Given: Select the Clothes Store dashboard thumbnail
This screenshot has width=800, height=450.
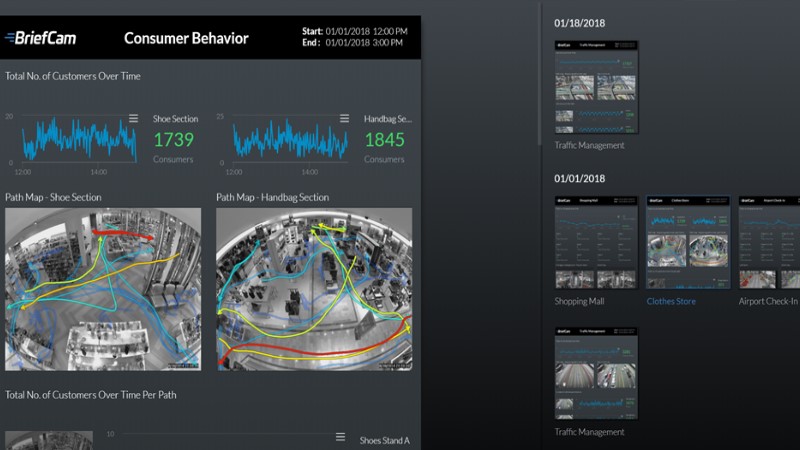Looking at the screenshot, I should pyautogui.click(x=688, y=242).
